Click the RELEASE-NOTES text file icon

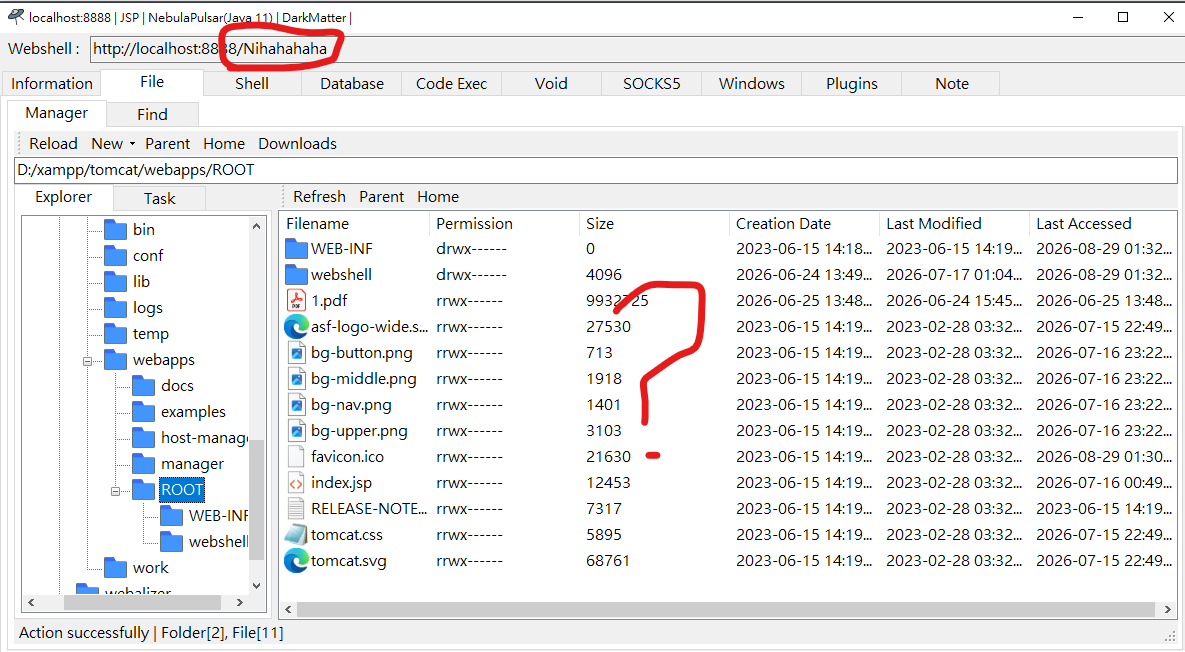[x=296, y=508]
